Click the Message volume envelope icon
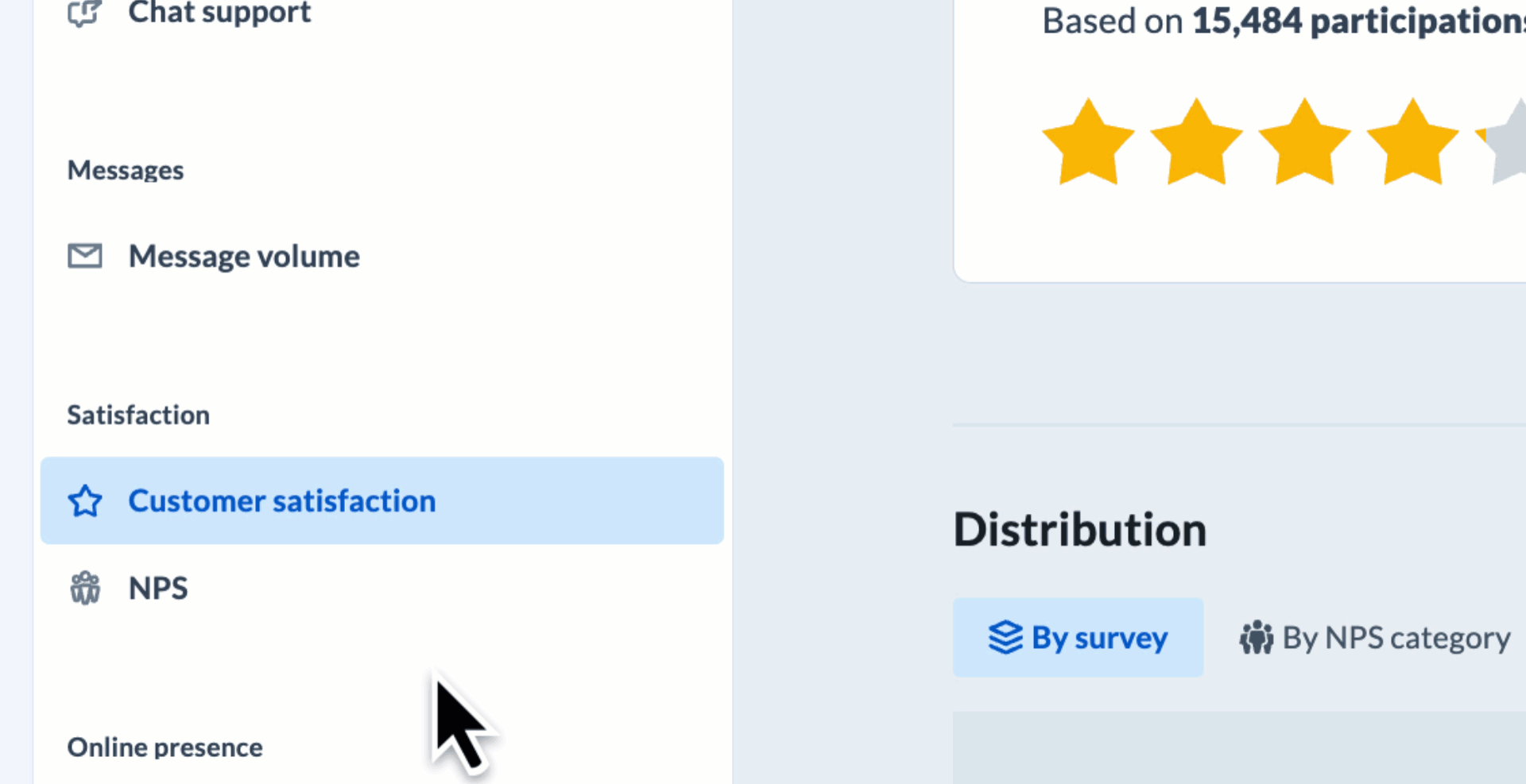 [85, 256]
